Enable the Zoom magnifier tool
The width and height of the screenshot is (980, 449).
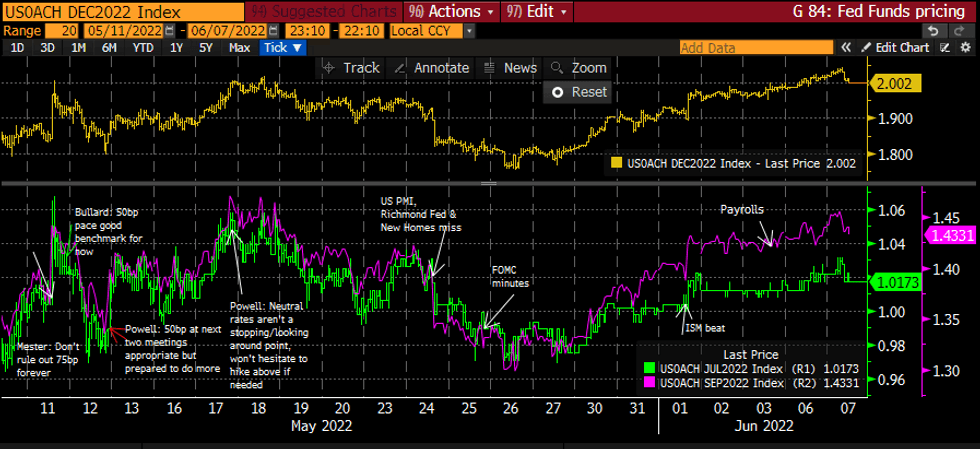click(578, 67)
